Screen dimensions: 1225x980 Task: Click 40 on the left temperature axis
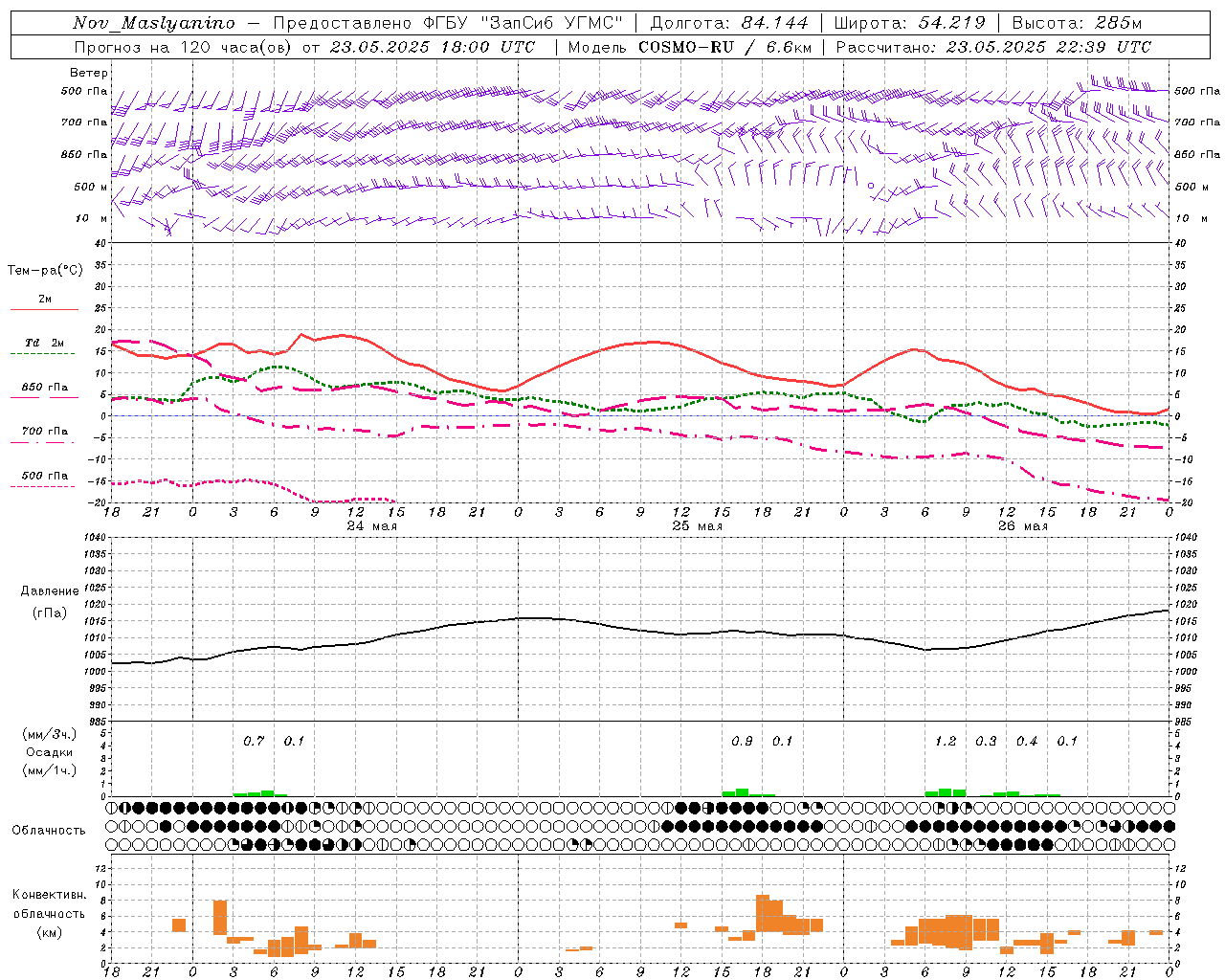pyautogui.click(x=100, y=244)
